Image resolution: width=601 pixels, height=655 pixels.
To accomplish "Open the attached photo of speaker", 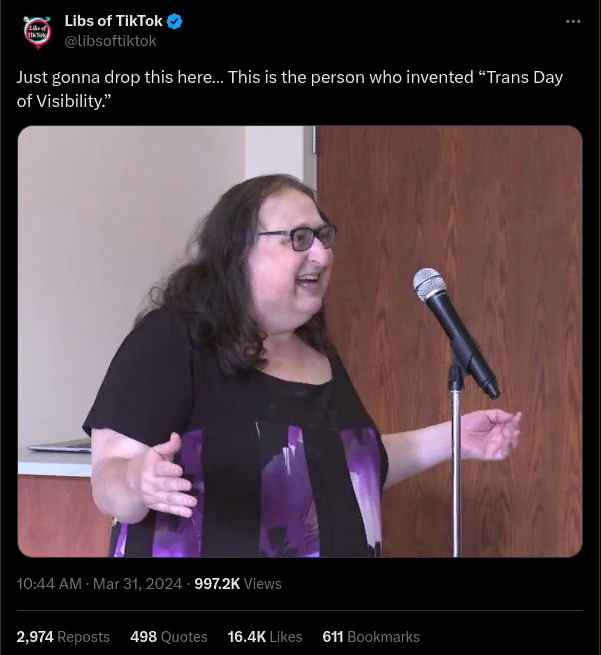I will [300, 341].
